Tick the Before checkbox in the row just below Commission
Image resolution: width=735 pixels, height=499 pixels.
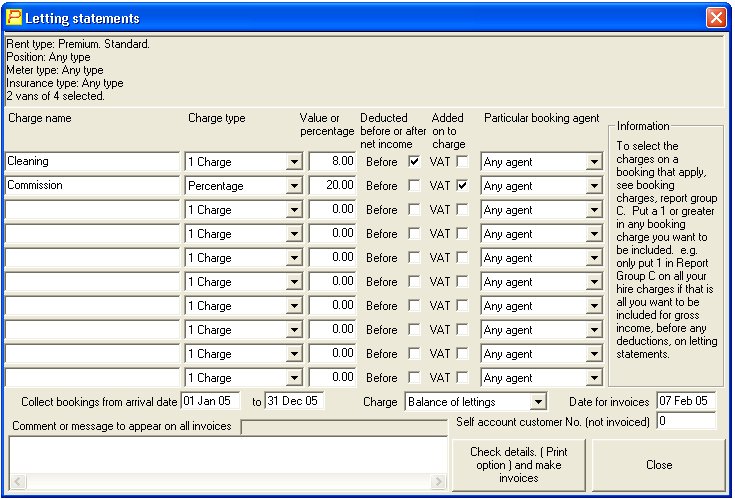414,209
